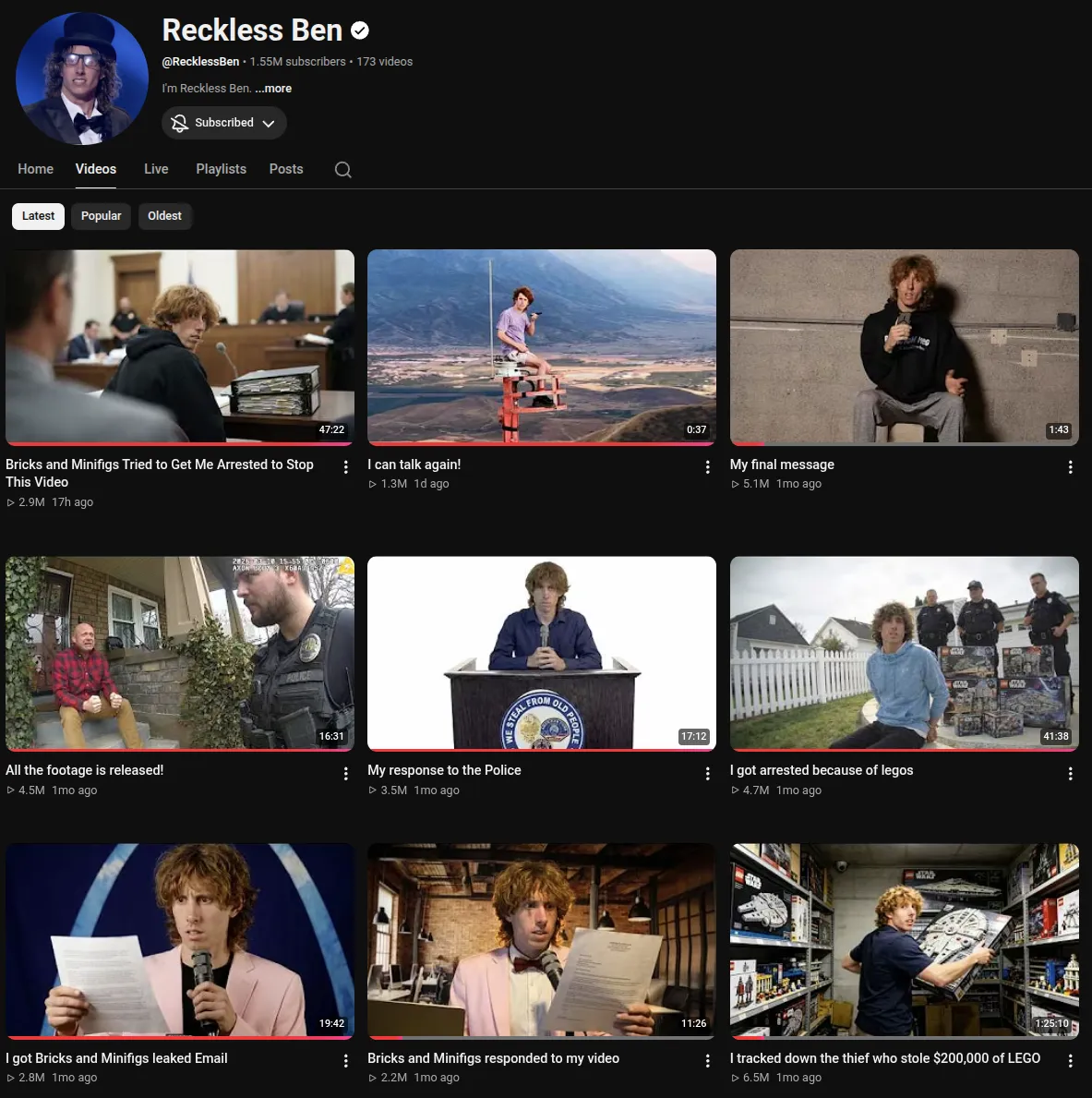Click the thumbnail with 1:43 duration
Image resolution: width=1092 pixels, height=1098 pixels.
tap(905, 346)
